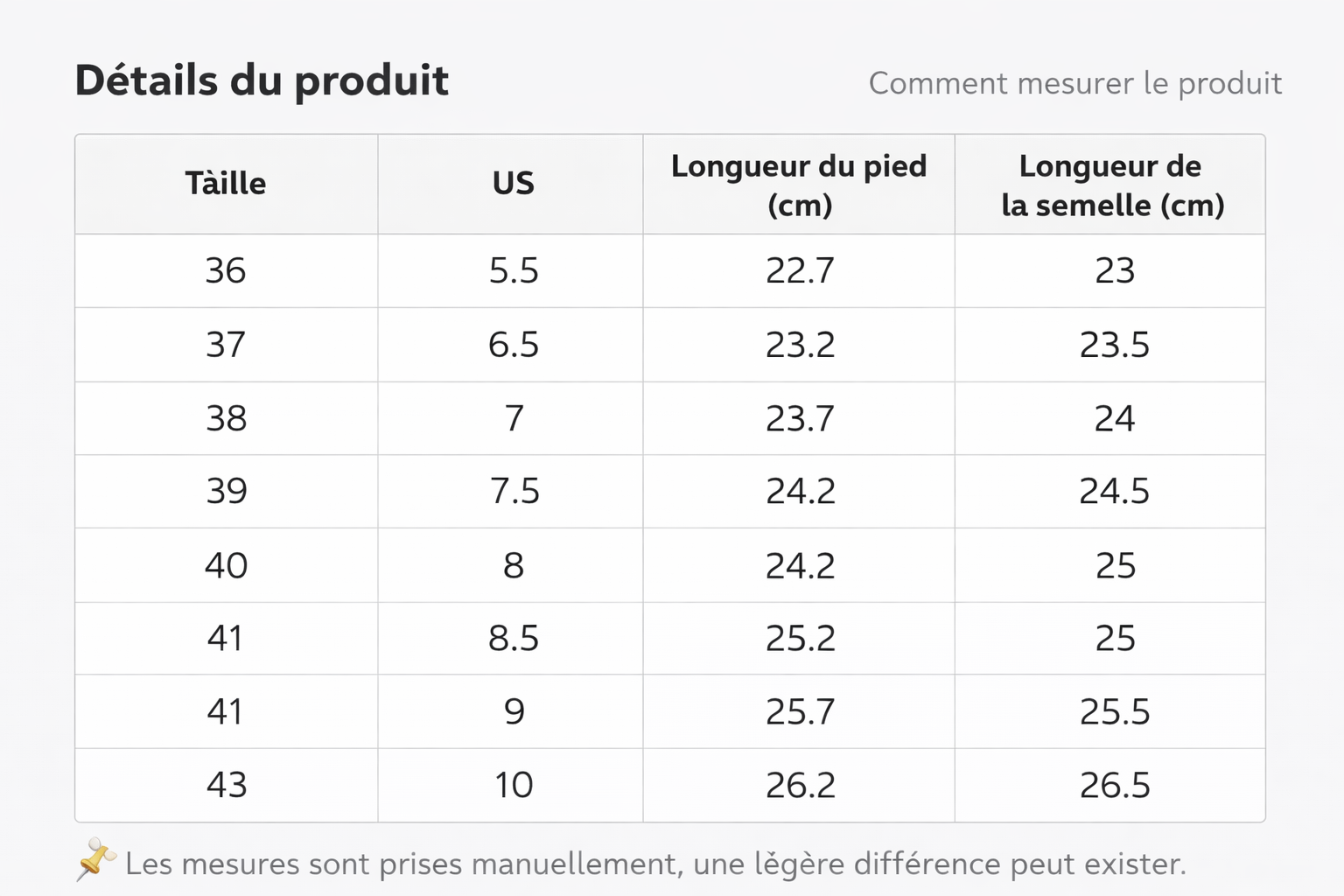Select the size 36 cell
Image resolution: width=1344 pixels, height=896 pixels.
[226, 271]
